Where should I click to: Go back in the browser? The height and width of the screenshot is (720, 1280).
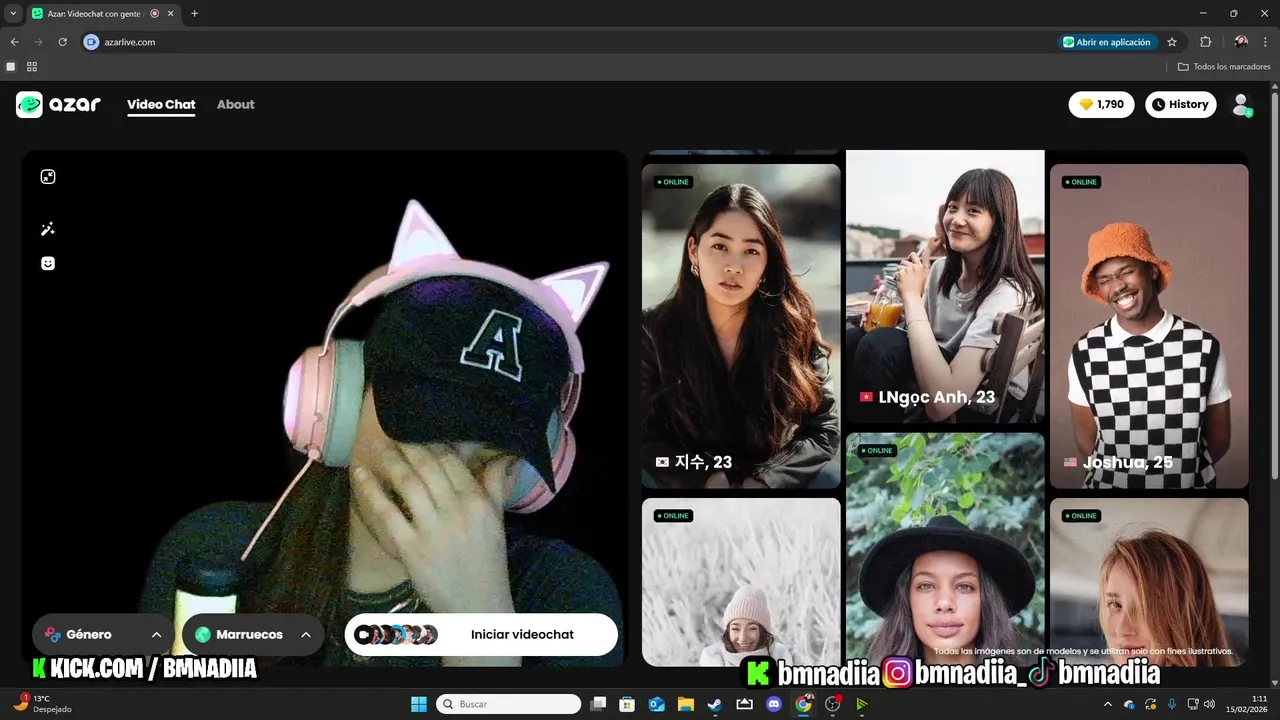pos(14,42)
